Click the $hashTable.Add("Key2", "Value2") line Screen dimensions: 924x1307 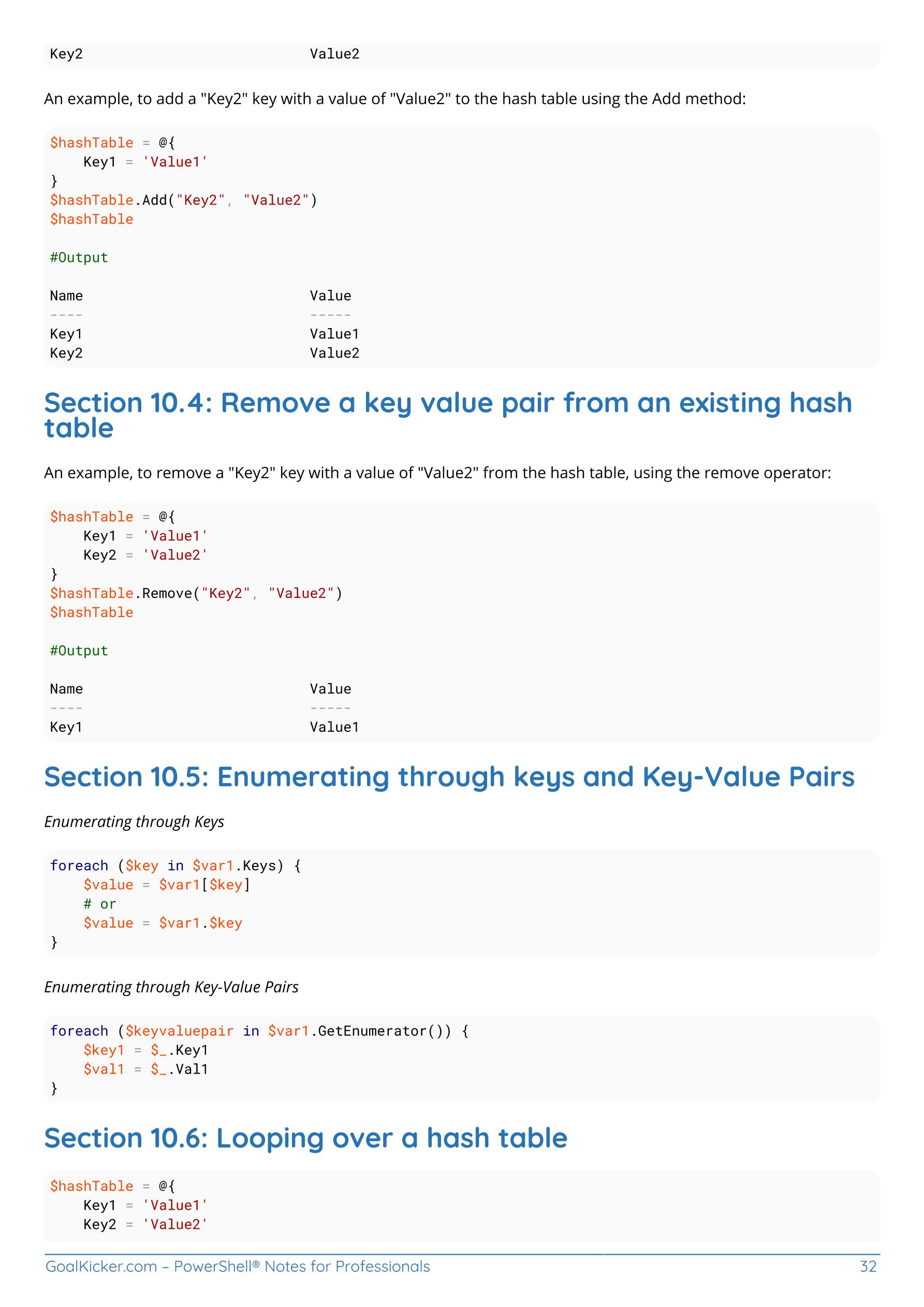point(183,200)
